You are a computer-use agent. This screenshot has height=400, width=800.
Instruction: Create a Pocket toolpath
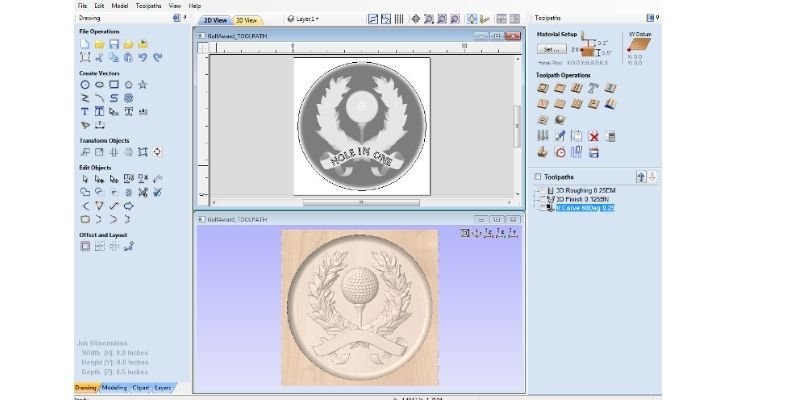[560, 88]
